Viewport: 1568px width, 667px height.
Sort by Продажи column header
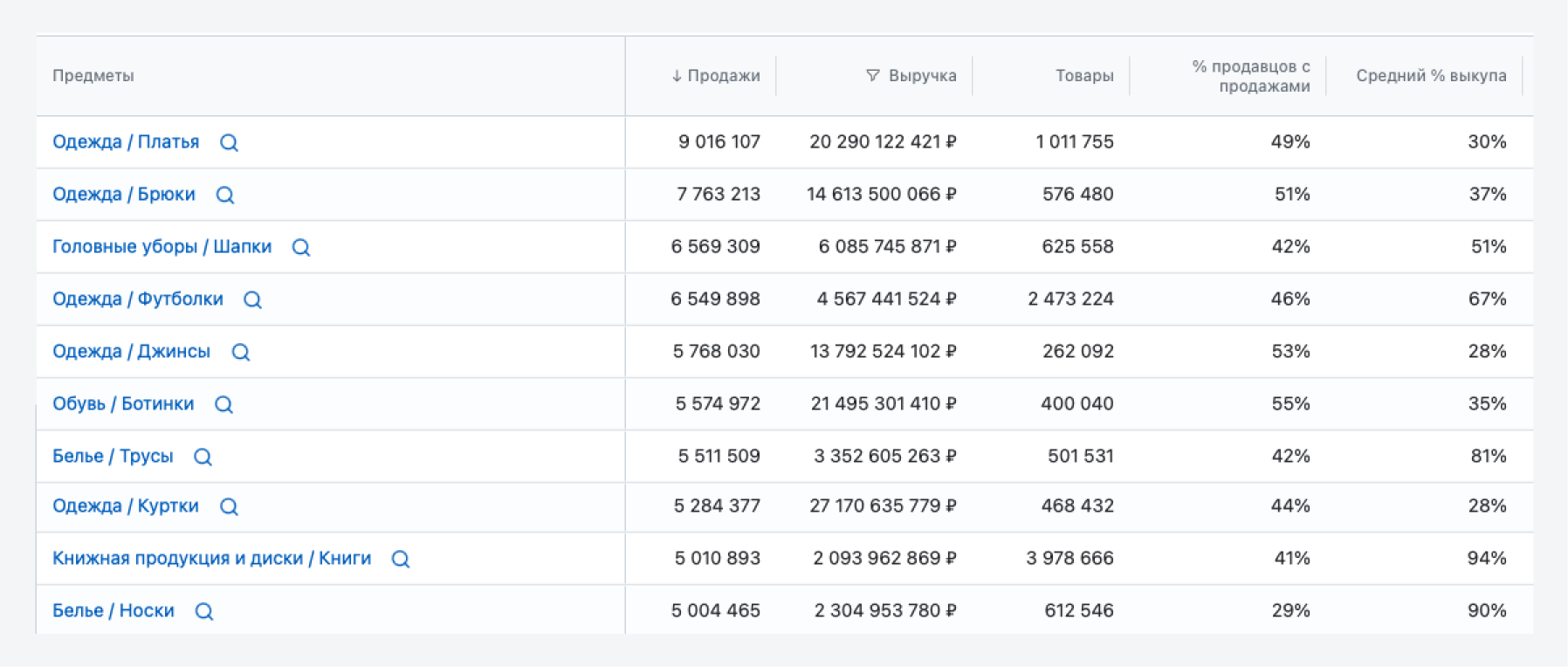tap(716, 76)
